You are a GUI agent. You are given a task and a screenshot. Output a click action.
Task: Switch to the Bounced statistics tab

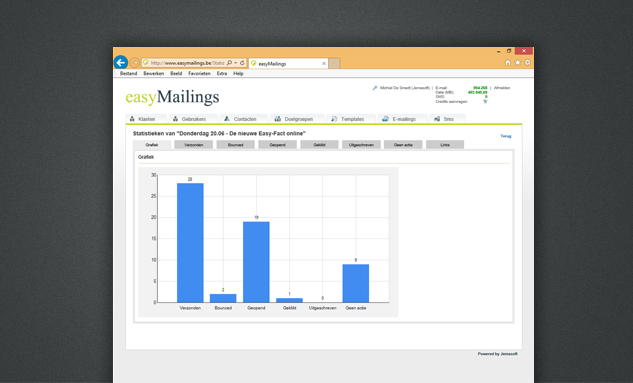pos(236,144)
